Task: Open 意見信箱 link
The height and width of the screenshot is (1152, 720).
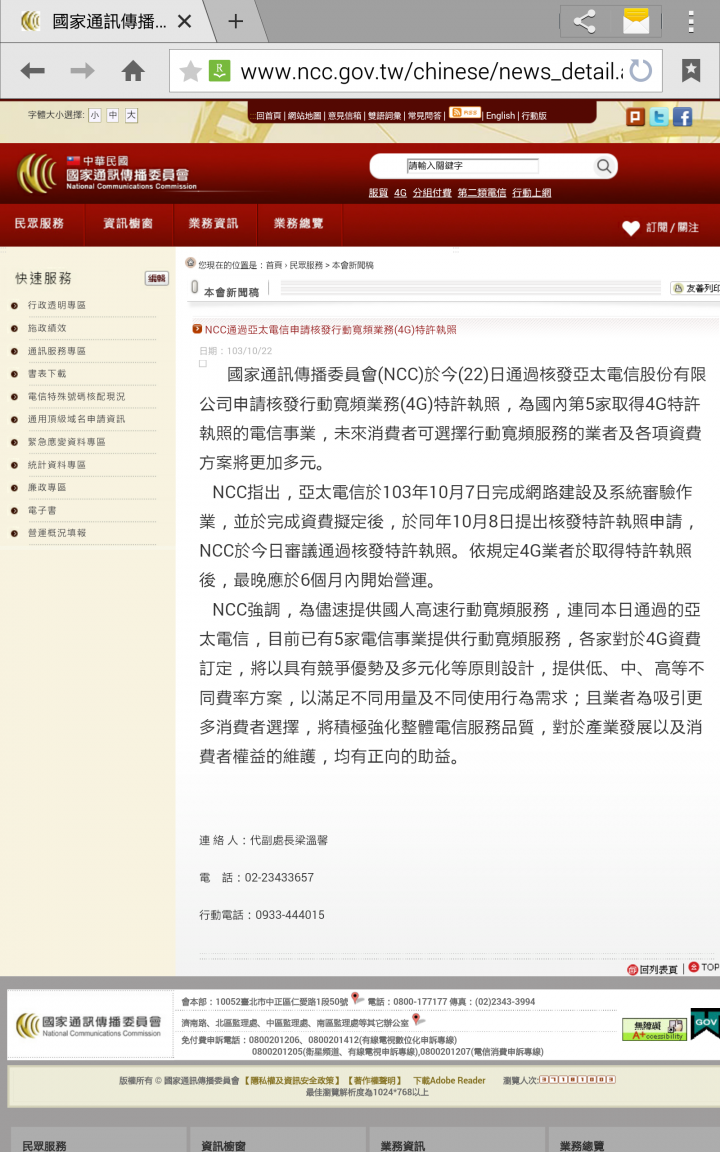Action: (x=345, y=116)
